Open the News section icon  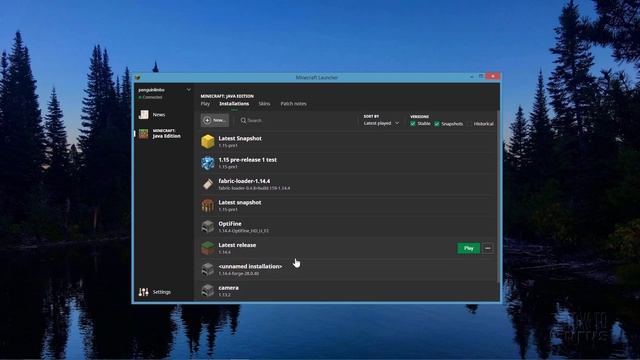pos(144,115)
